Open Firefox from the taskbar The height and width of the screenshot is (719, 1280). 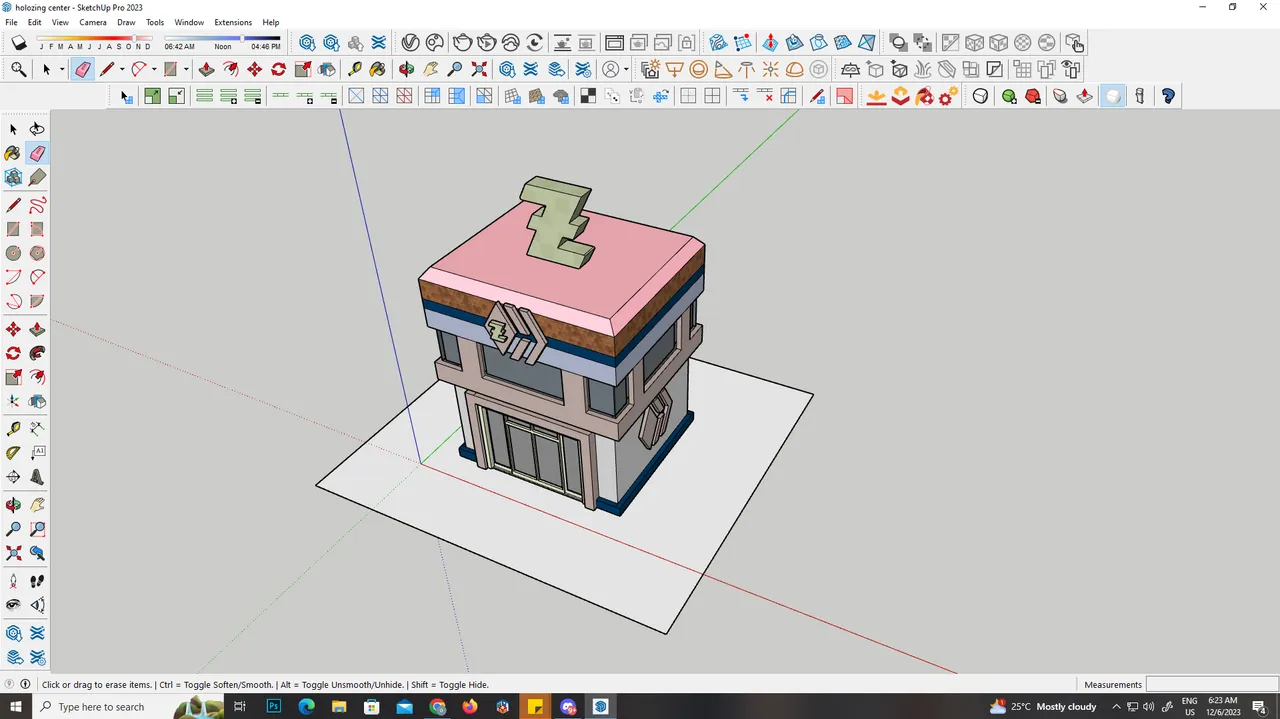coord(470,707)
